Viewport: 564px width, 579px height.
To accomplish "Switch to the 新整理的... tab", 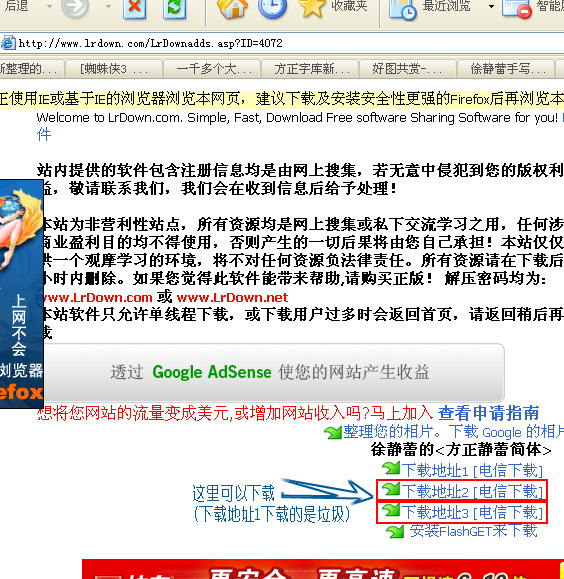I will [x=31, y=69].
